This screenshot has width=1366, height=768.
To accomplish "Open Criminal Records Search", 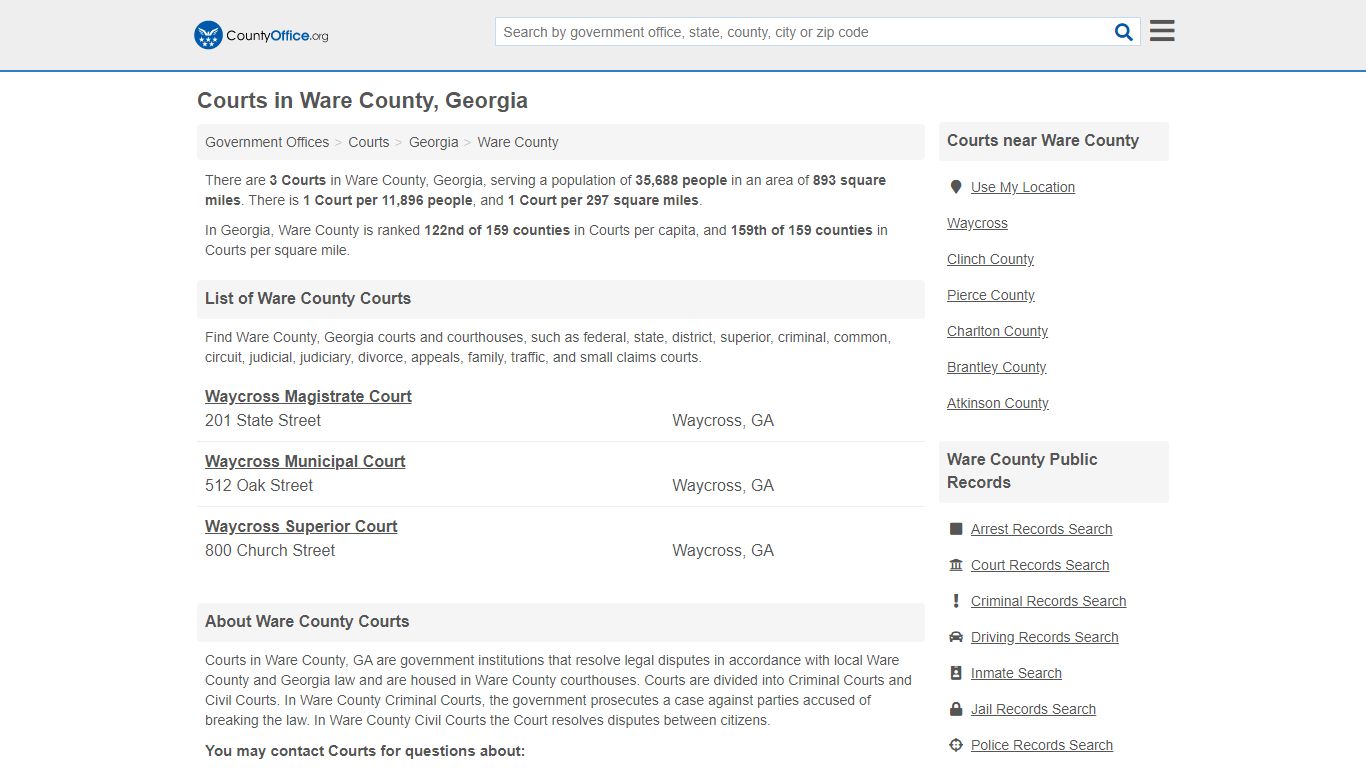I will pyautogui.click(x=1048, y=601).
